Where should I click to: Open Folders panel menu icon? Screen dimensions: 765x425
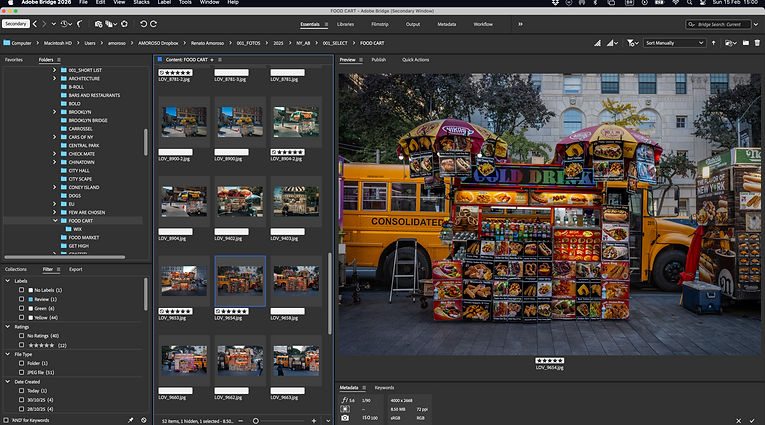tap(59, 60)
